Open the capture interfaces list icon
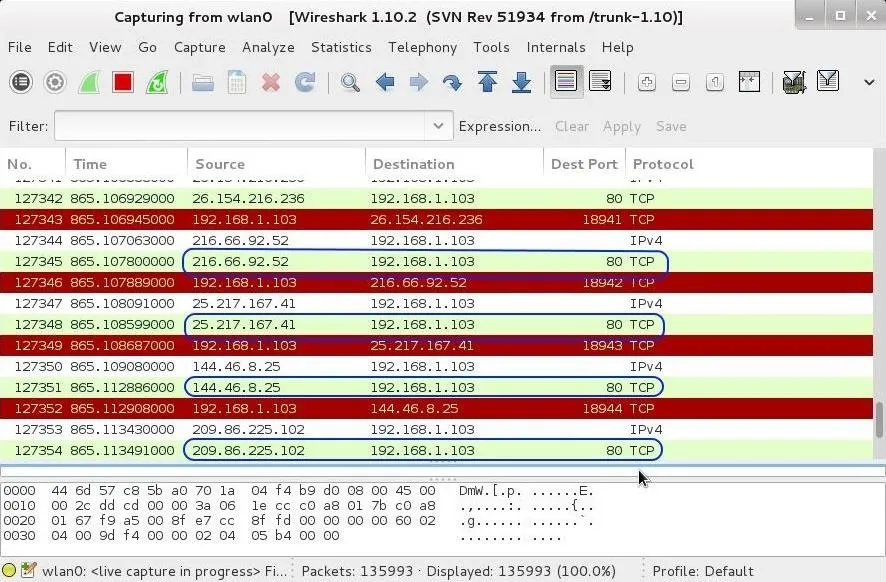The width and height of the screenshot is (886, 582). tap(21, 82)
